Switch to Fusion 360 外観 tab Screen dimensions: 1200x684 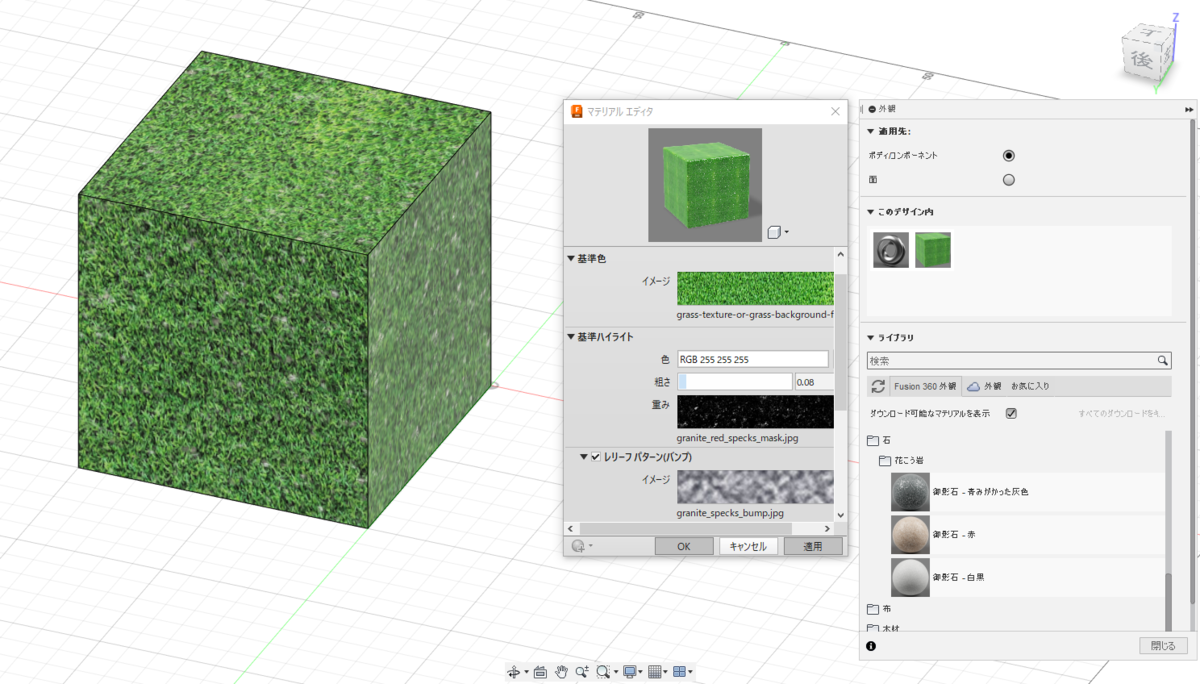tap(924, 386)
